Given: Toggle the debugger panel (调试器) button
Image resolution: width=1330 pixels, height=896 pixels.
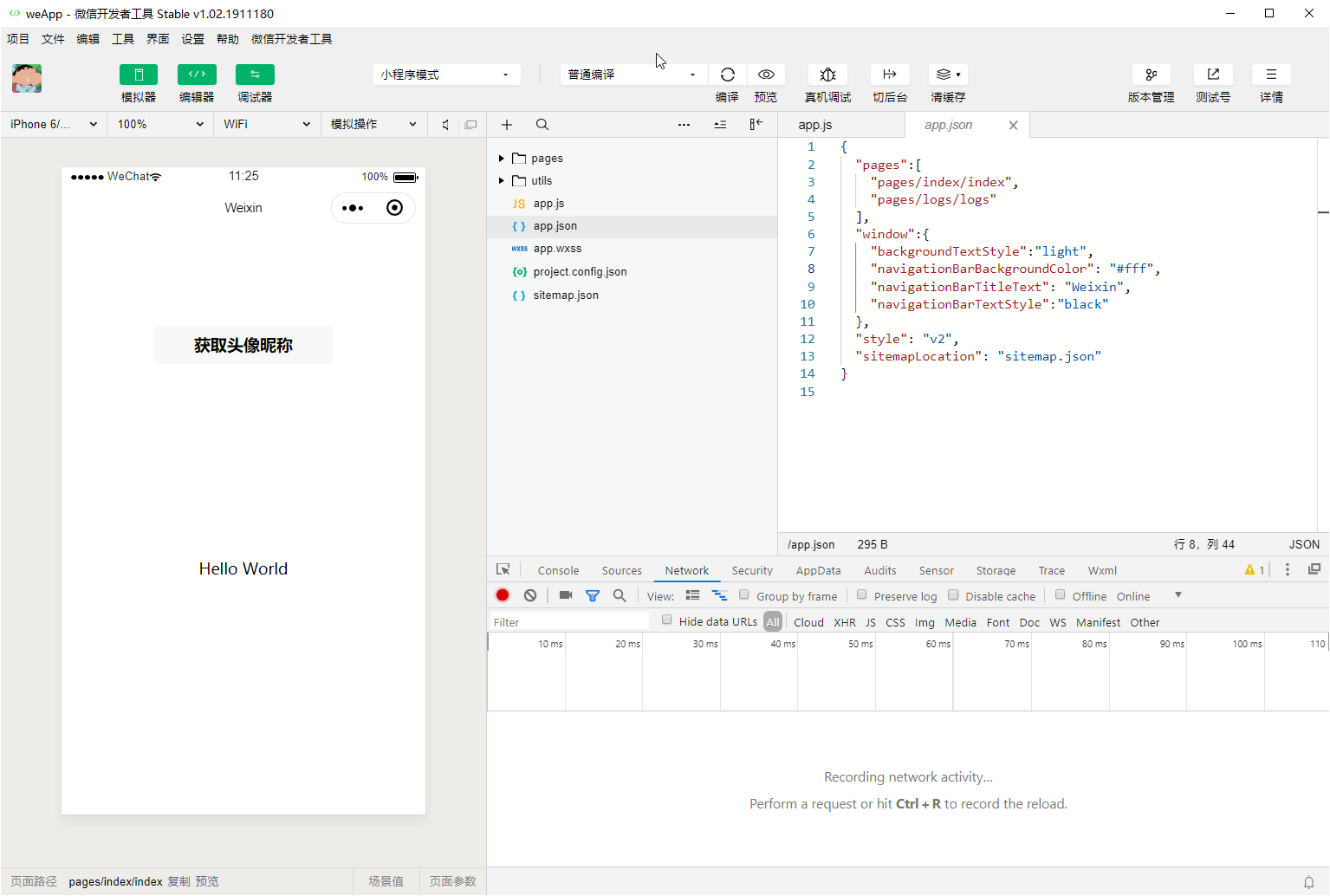Looking at the screenshot, I should [255, 75].
